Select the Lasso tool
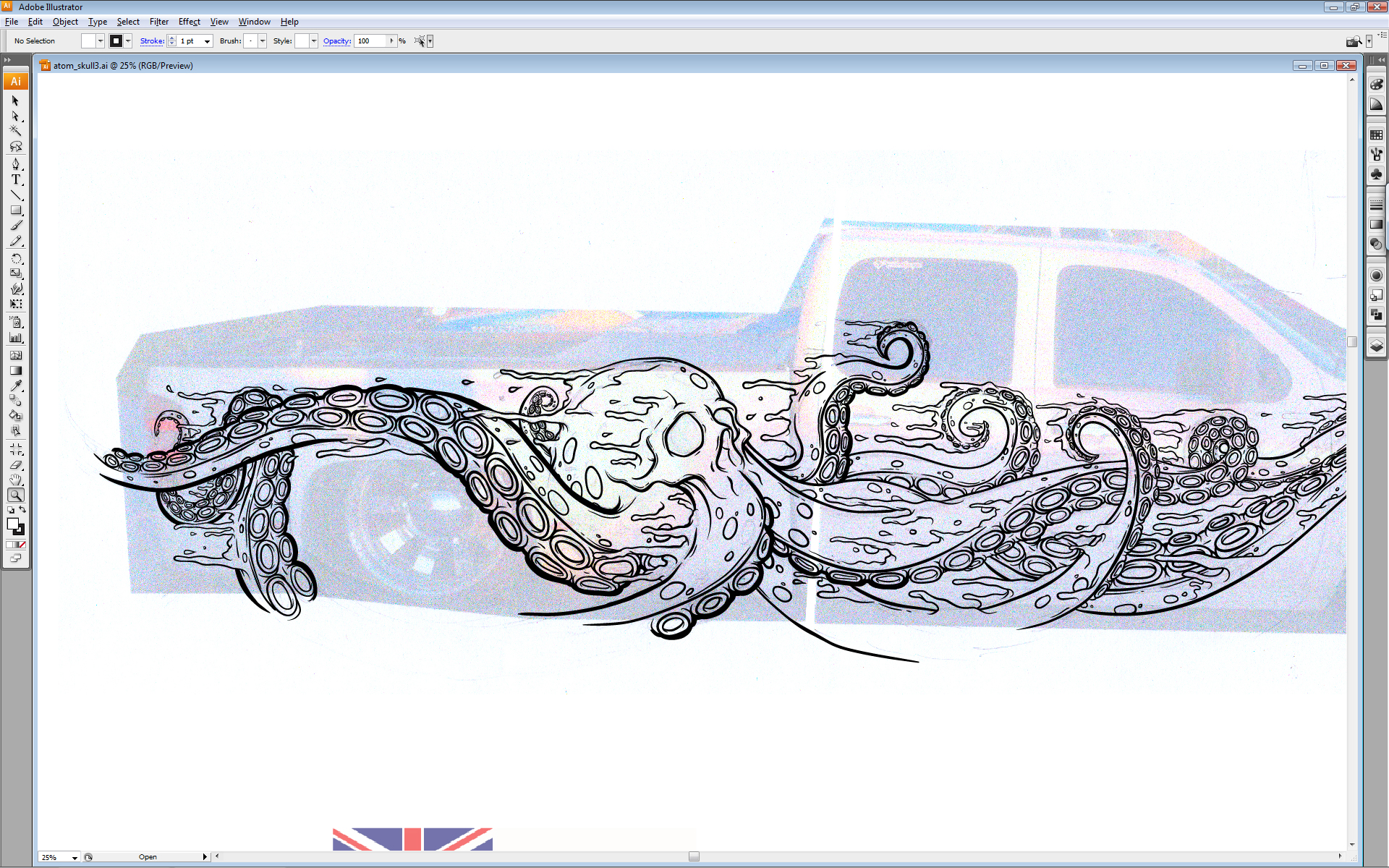Screen dimensions: 1389x868 15,146
